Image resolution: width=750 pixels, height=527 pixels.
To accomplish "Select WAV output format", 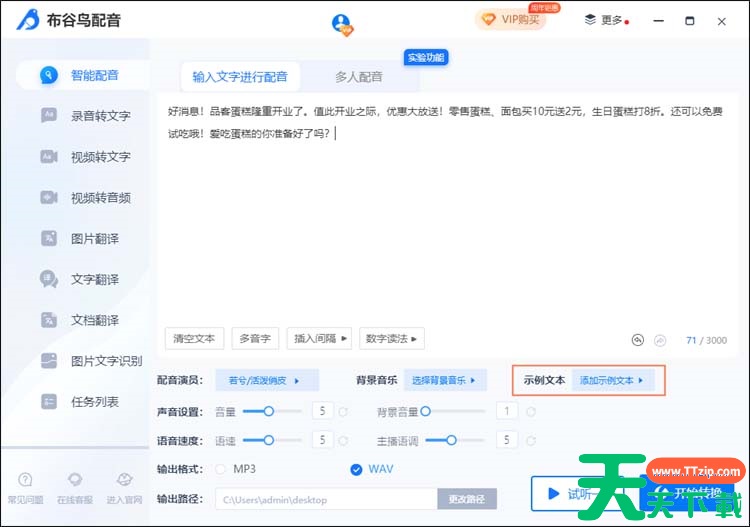I will [356, 470].
